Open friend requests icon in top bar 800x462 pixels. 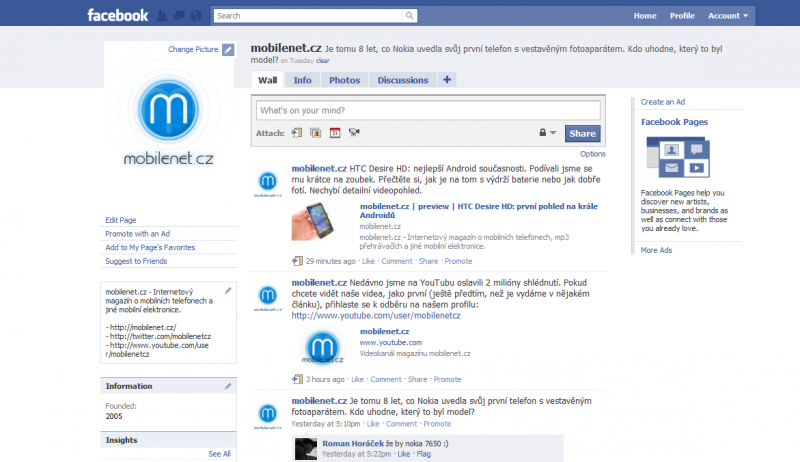162,16
